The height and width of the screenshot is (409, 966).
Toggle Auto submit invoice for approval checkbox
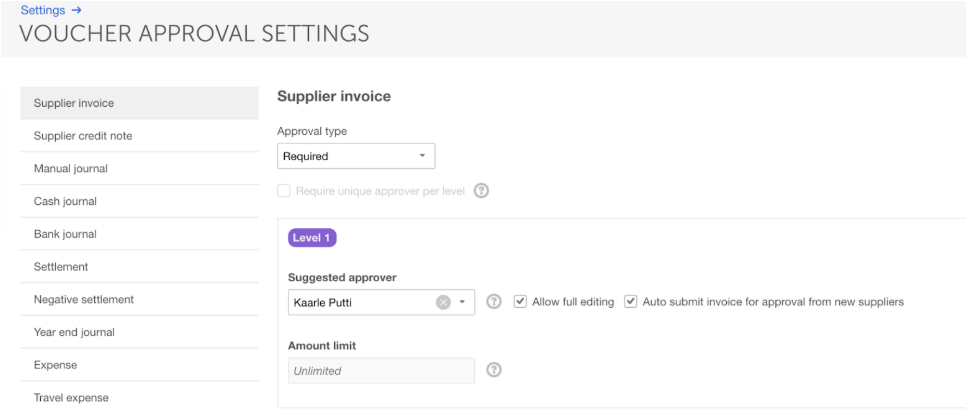tap(631, 302)
